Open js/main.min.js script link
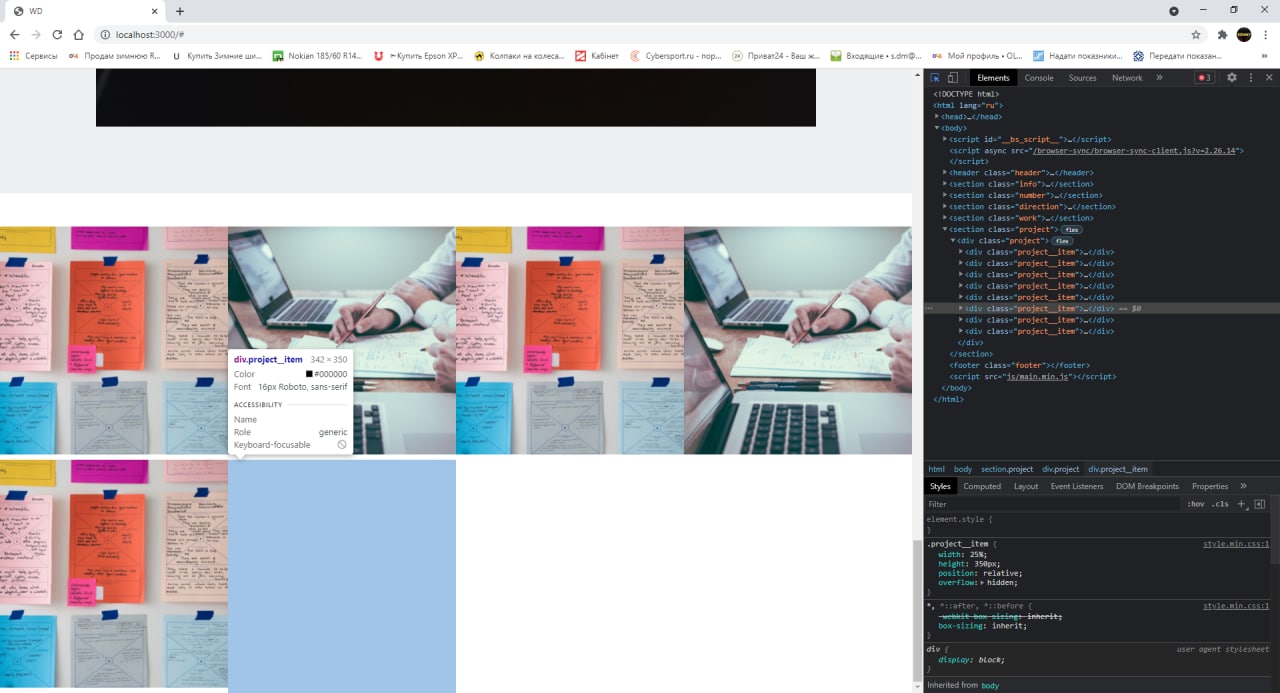The image size is (1280, 693). (x=1039, y=376)
